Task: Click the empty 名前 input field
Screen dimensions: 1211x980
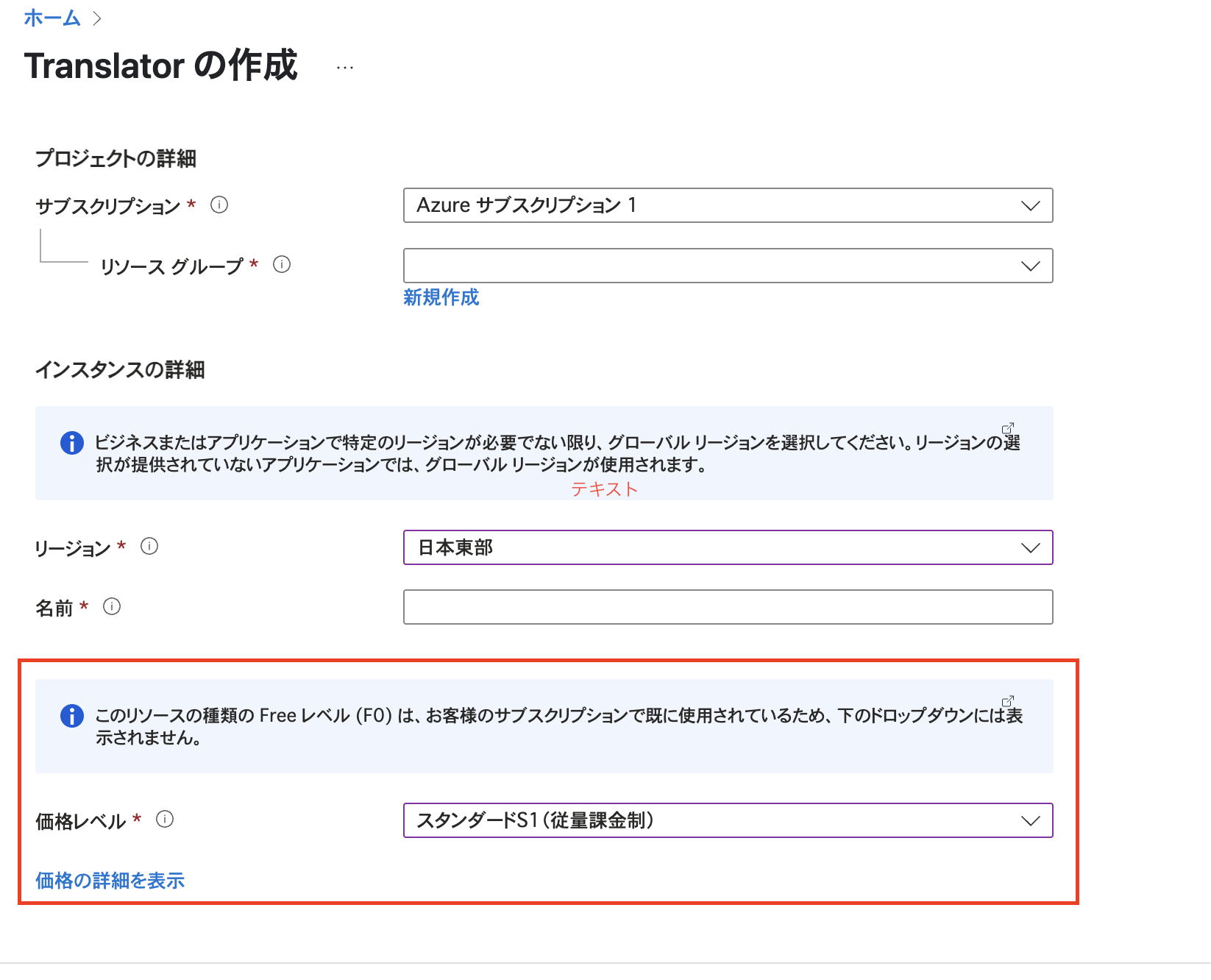Action: 728,607
